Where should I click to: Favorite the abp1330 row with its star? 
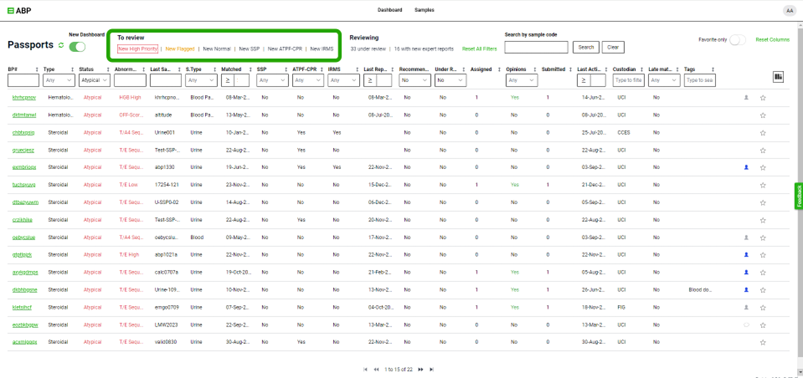[x=763, y=167]
